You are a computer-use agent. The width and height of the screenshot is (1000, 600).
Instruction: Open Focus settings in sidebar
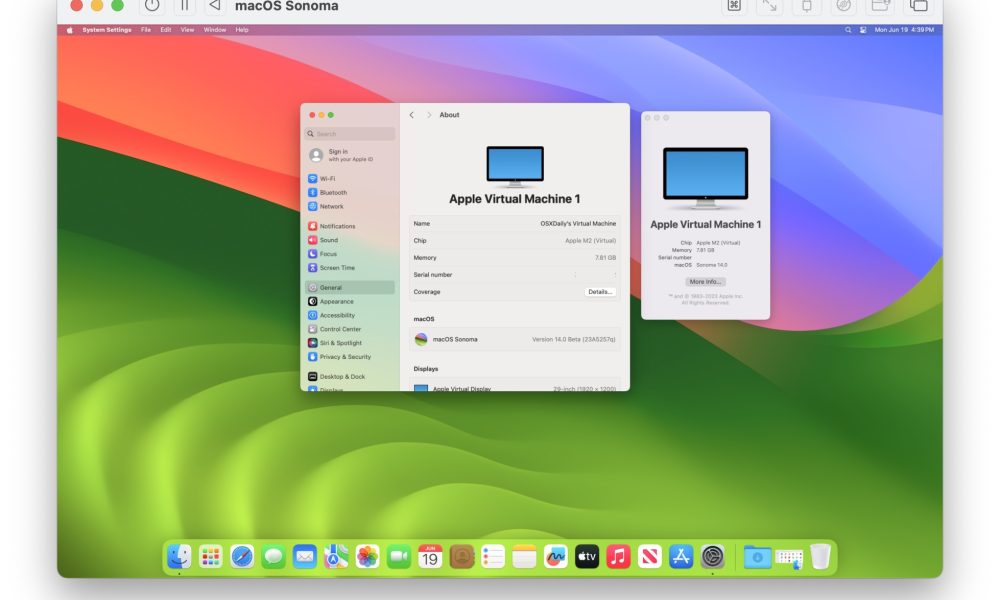(350, 254)
